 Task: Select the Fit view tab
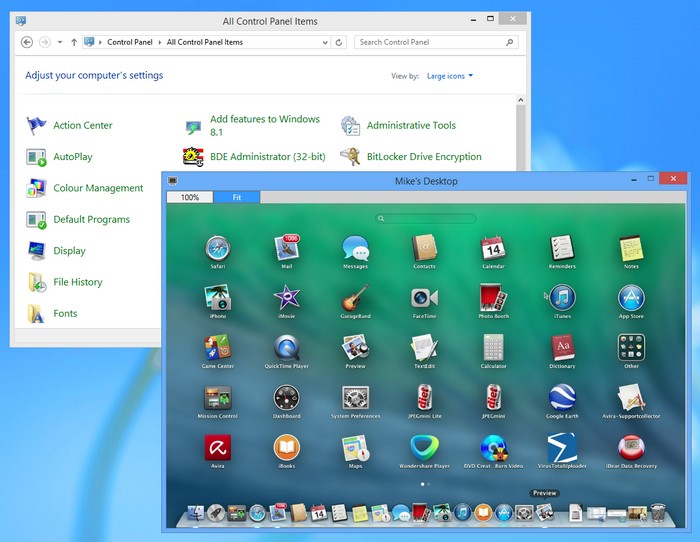coord(237,197)
